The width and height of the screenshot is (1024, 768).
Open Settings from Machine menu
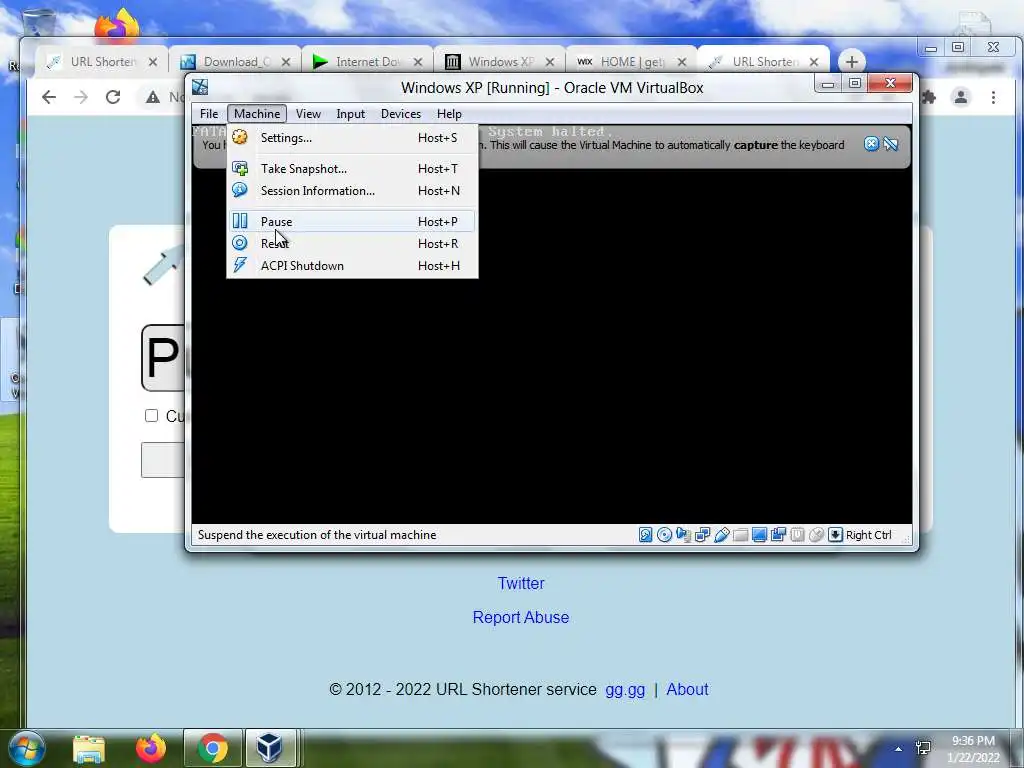352,138
